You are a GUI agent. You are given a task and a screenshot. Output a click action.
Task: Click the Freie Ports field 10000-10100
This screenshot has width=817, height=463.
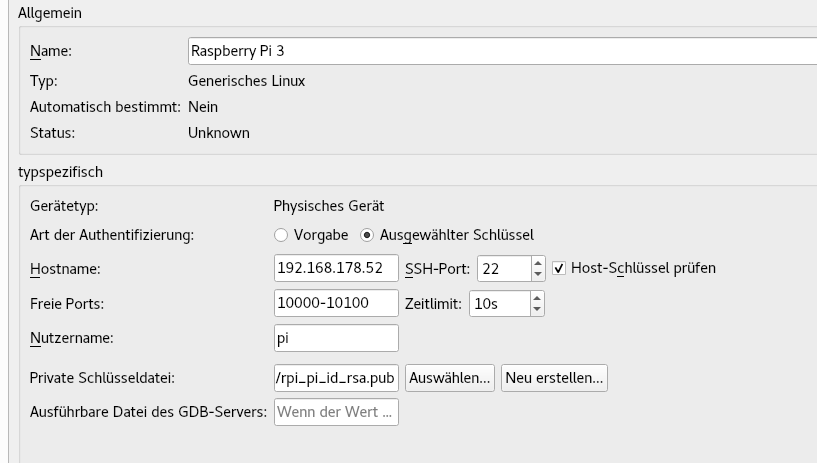(336, 303)
